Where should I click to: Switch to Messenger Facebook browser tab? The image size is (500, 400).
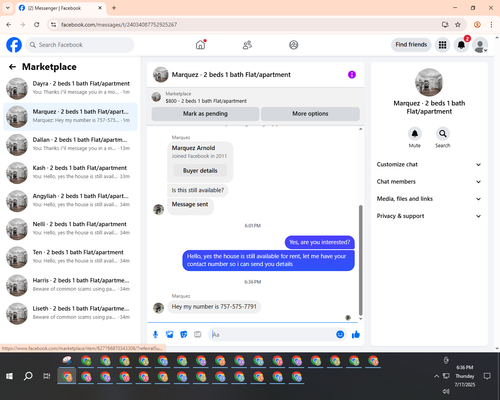[x=60, y=8]
